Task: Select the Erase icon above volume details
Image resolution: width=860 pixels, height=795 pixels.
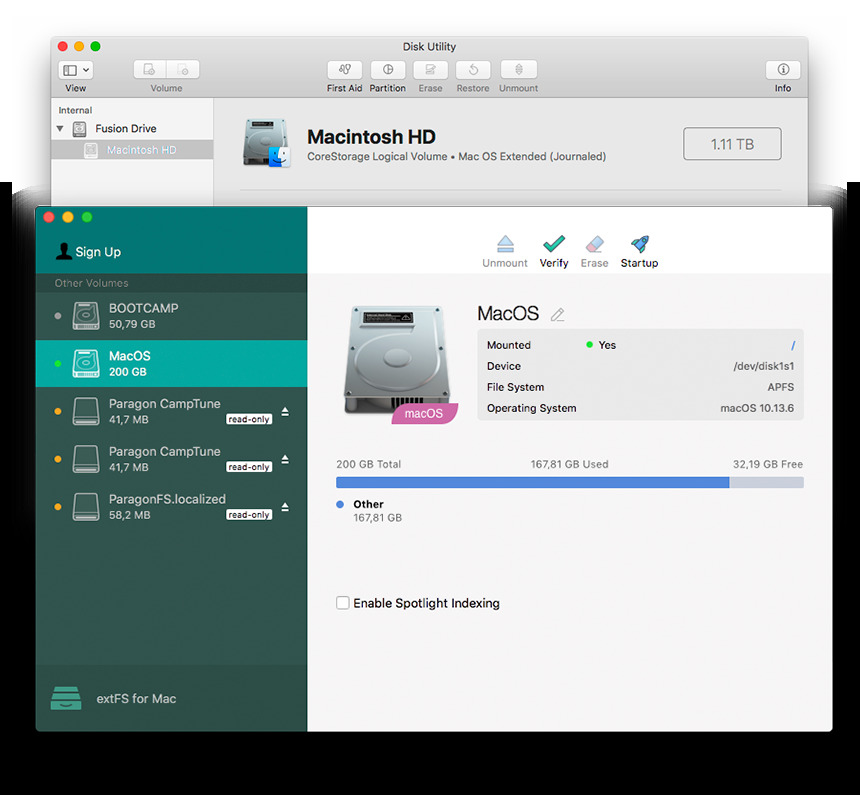Action: click(x=594, y=247)
